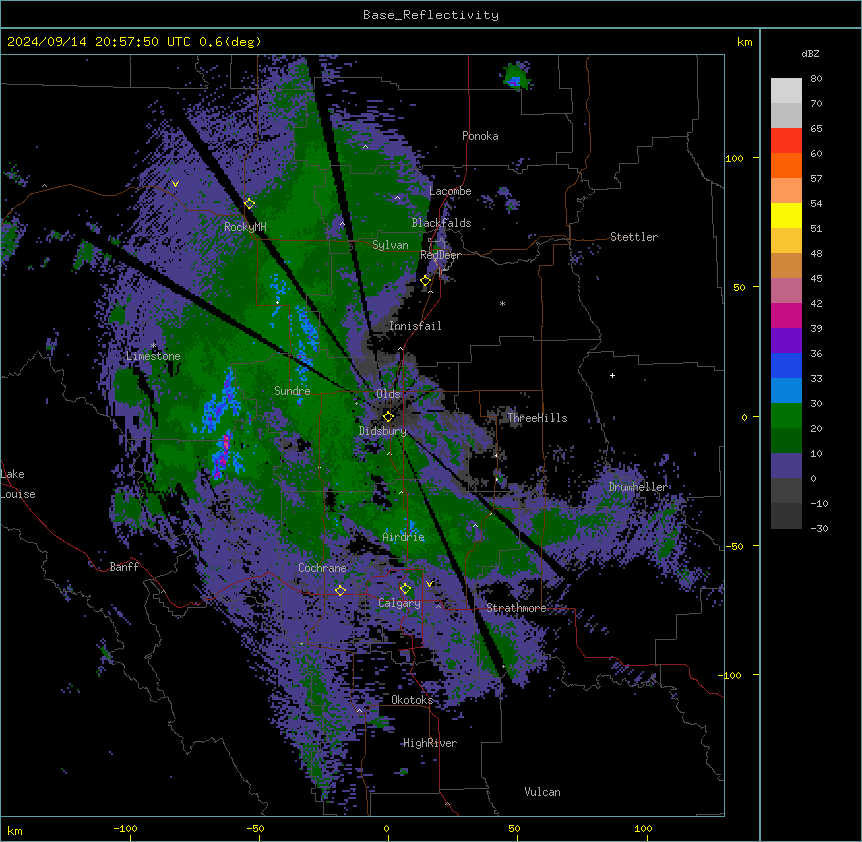Screen dimensions: 862x842
Task: Pick the light gray 70 dBZ legend color
Action: (786, 91)
